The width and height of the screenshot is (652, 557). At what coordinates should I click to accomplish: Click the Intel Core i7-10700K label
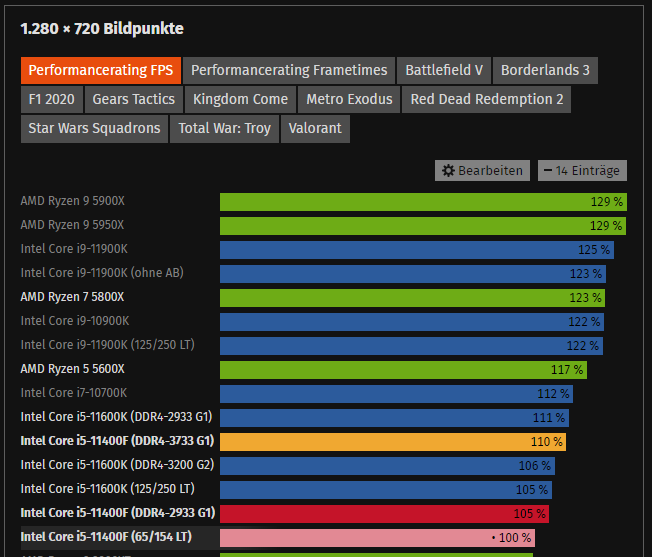click(74, 393)
